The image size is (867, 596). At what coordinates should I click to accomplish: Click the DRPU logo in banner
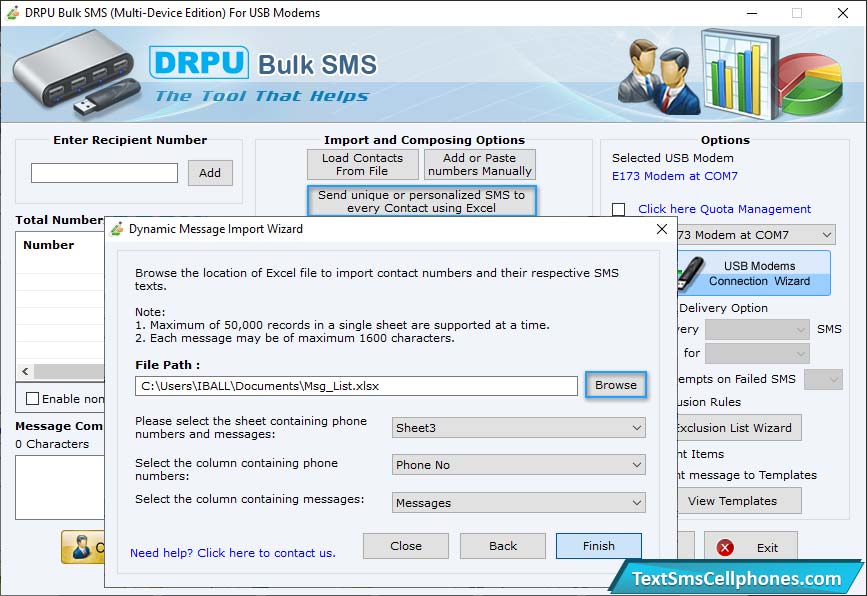pyautogui.click(x=199, y=62)
